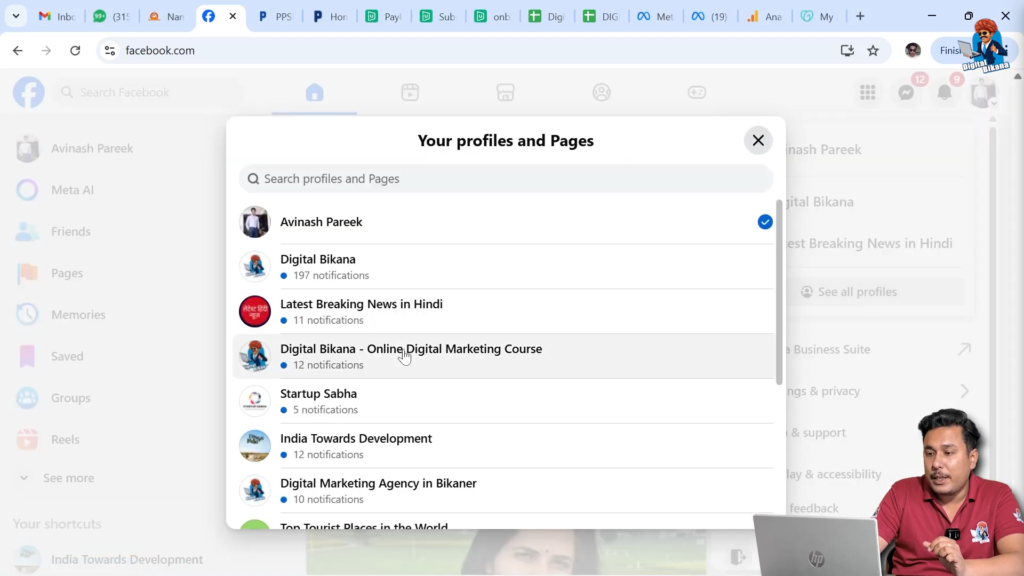
Task: Open the Groups tab icon in top bar
Action: tap(601, 92)
